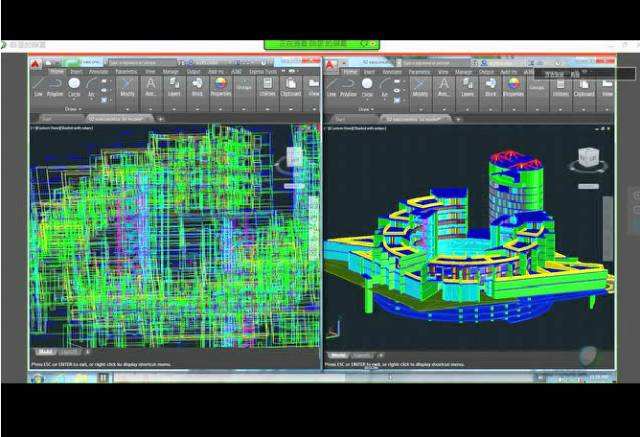Screen dimensions: 640x437
Task: Click the green sharing banner at the top
Action: 322,44
